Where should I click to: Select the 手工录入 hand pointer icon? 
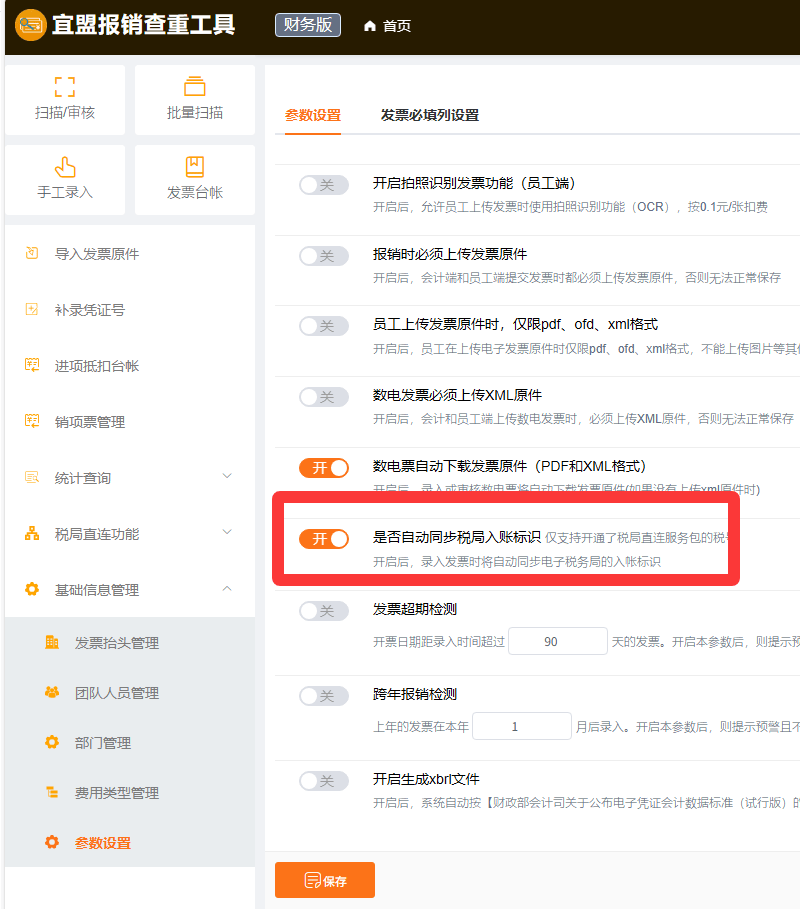pyautogui.click(x=65, y=167)
